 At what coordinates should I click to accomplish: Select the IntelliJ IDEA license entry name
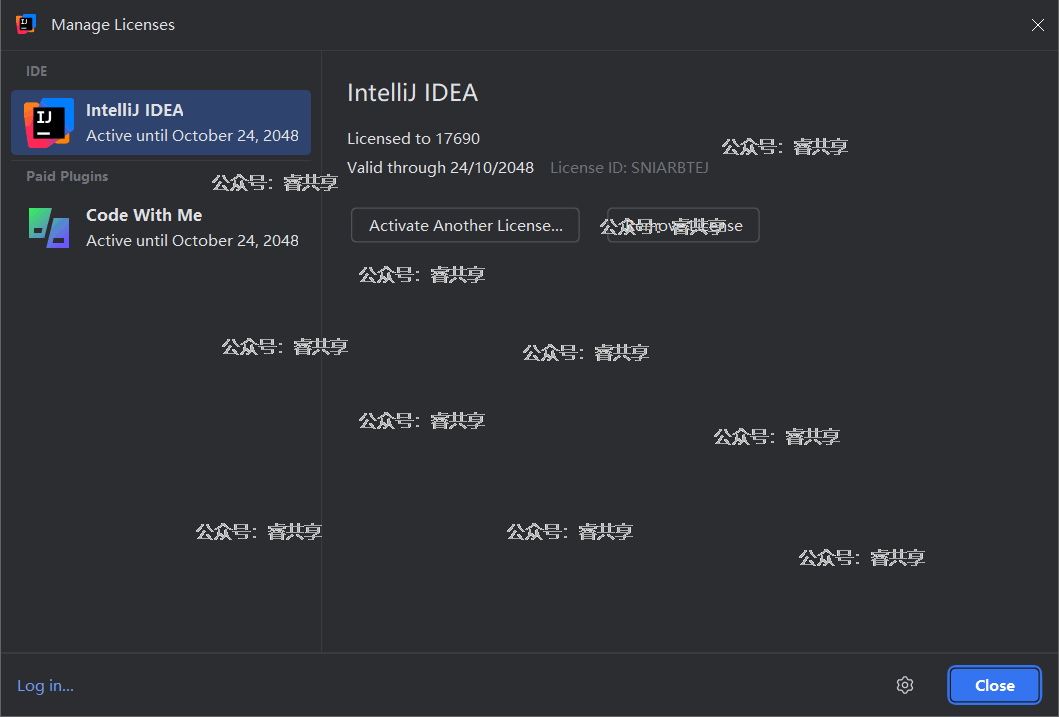(135, 110)
